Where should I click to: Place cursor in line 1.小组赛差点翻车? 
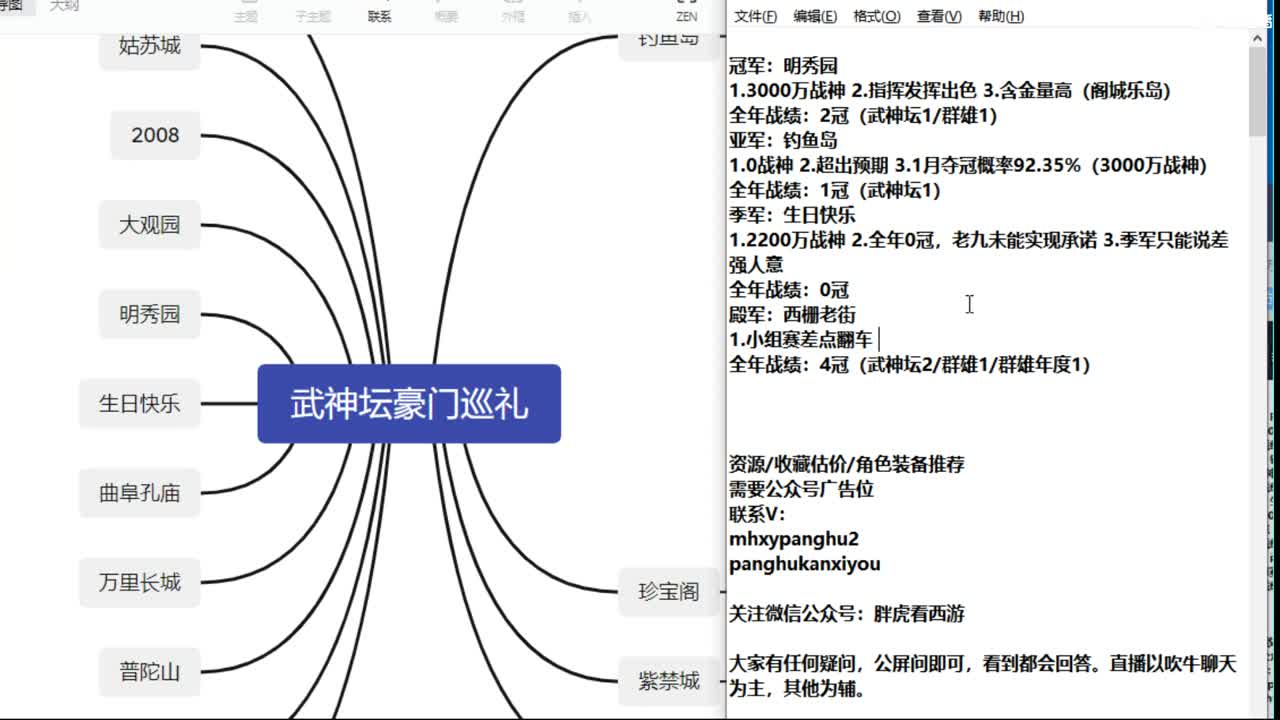[x=801, y=339]
